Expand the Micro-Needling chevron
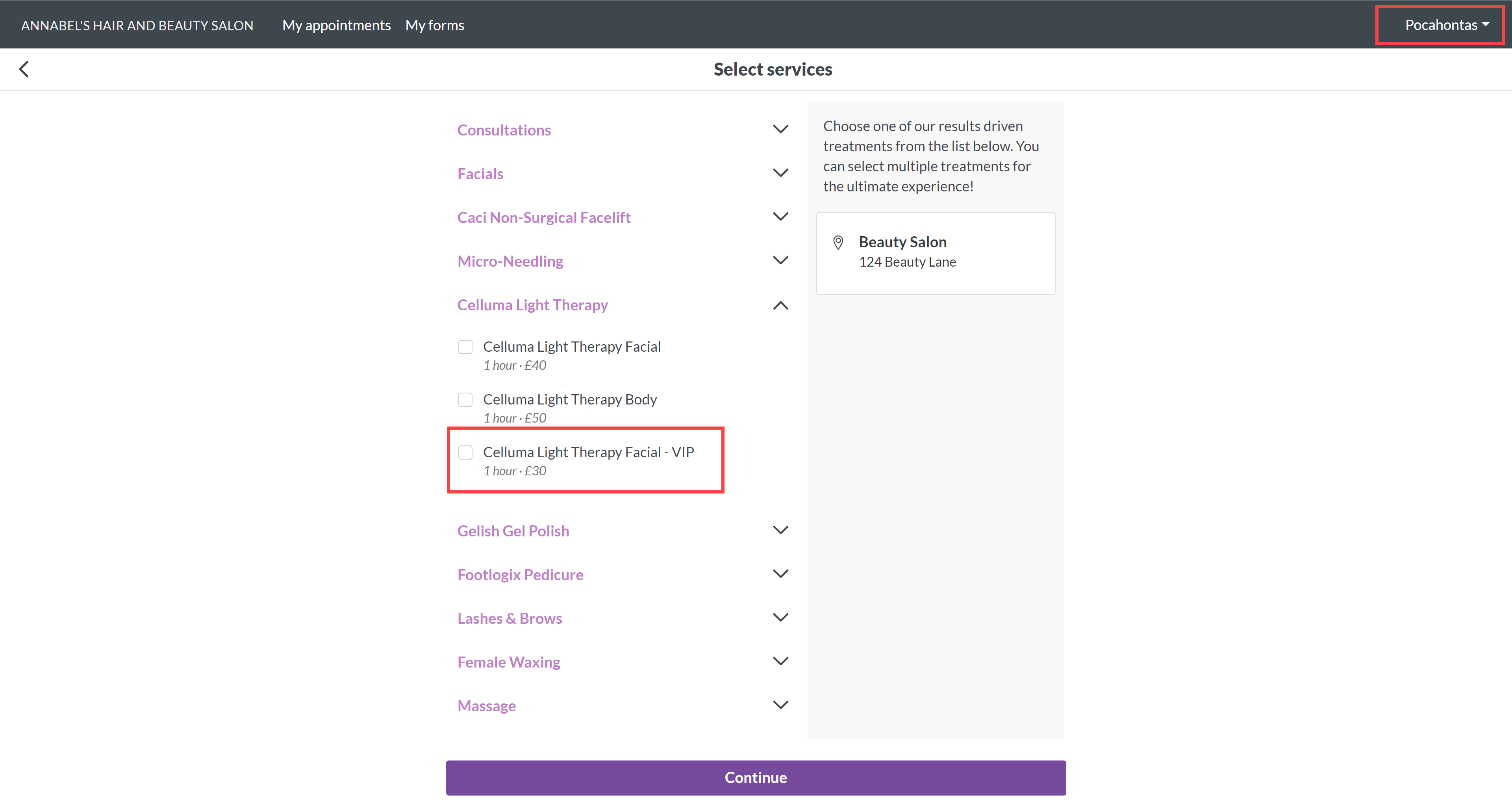 tap(781, 260)
